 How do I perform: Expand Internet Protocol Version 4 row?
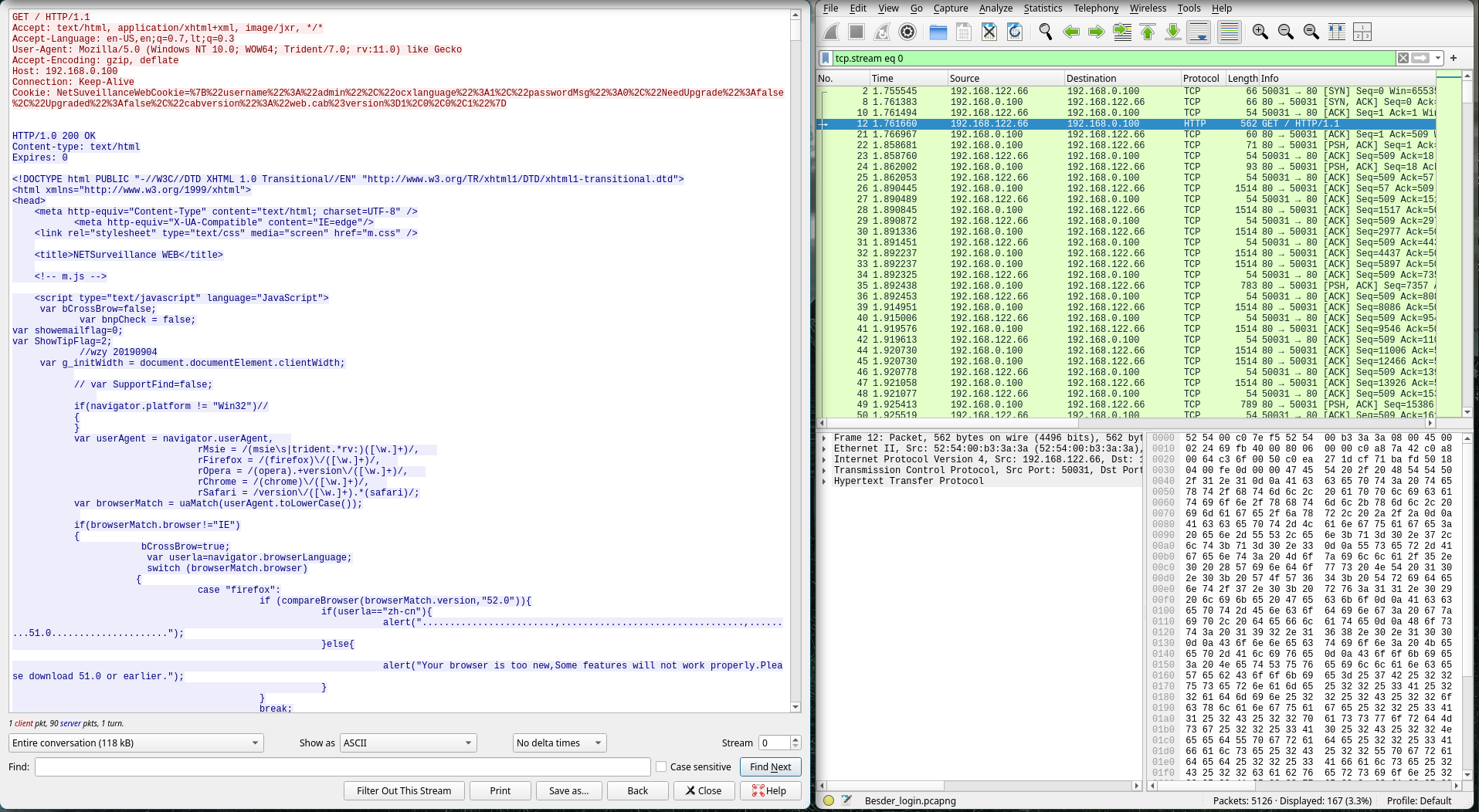click(x=824, y=459)
